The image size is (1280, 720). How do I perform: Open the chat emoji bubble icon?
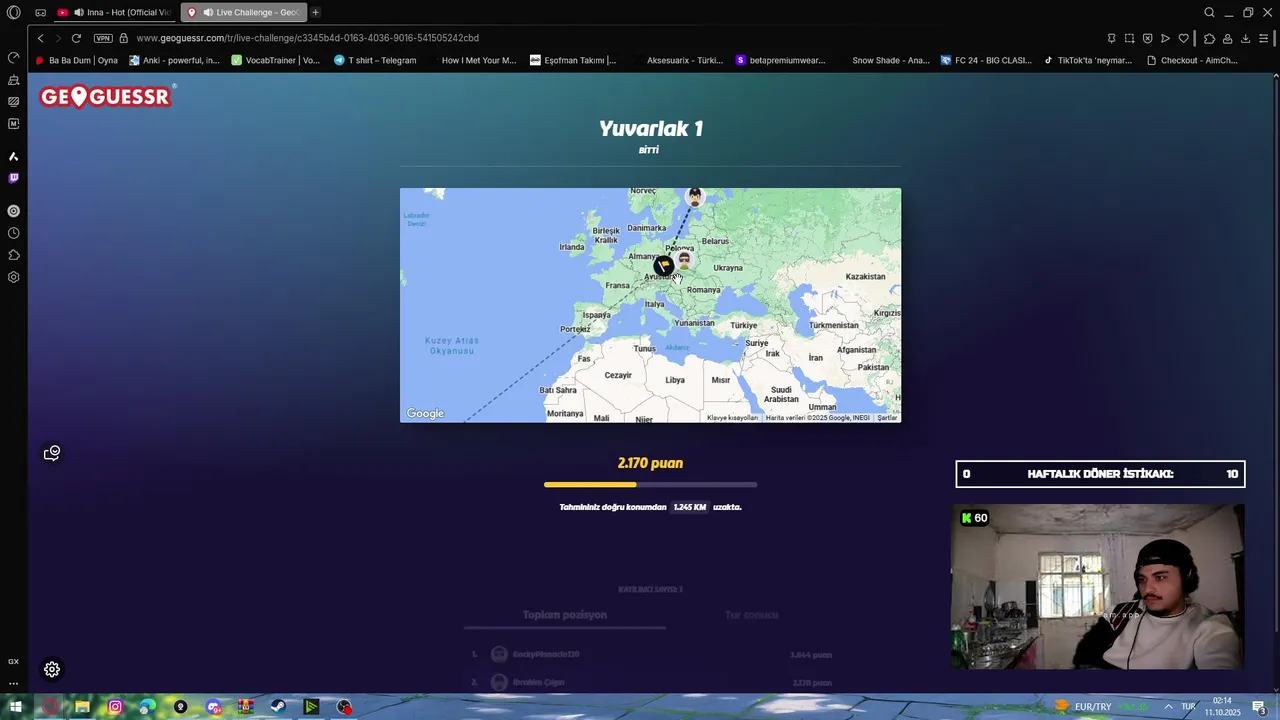tap(52, 453)
